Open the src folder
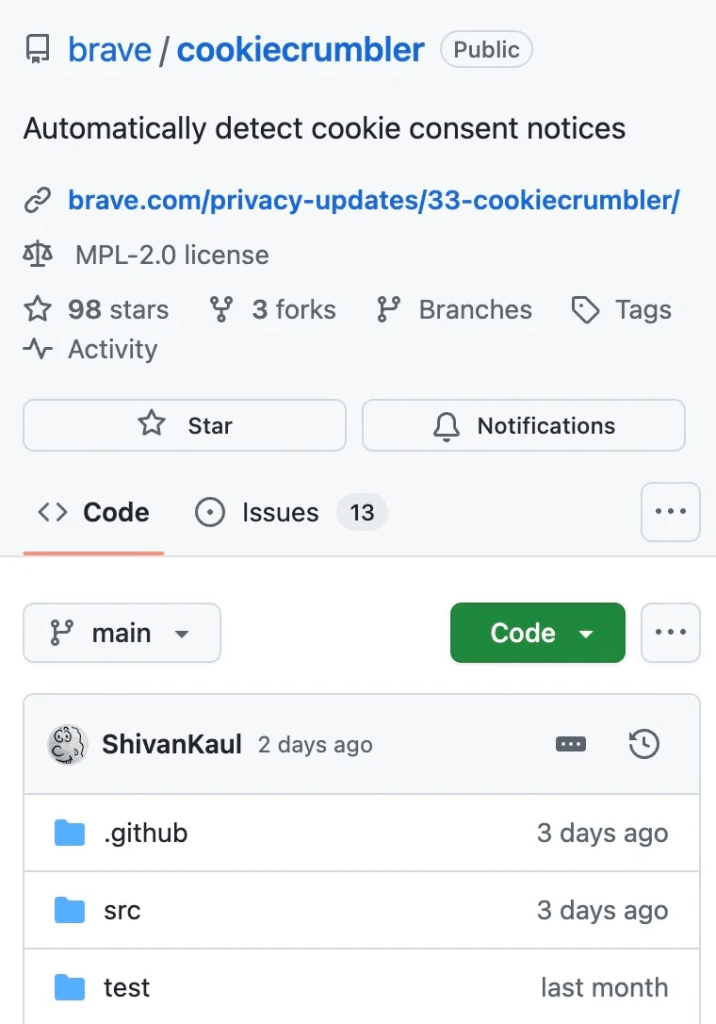The image size is (716, 1024). click(122, 910)
